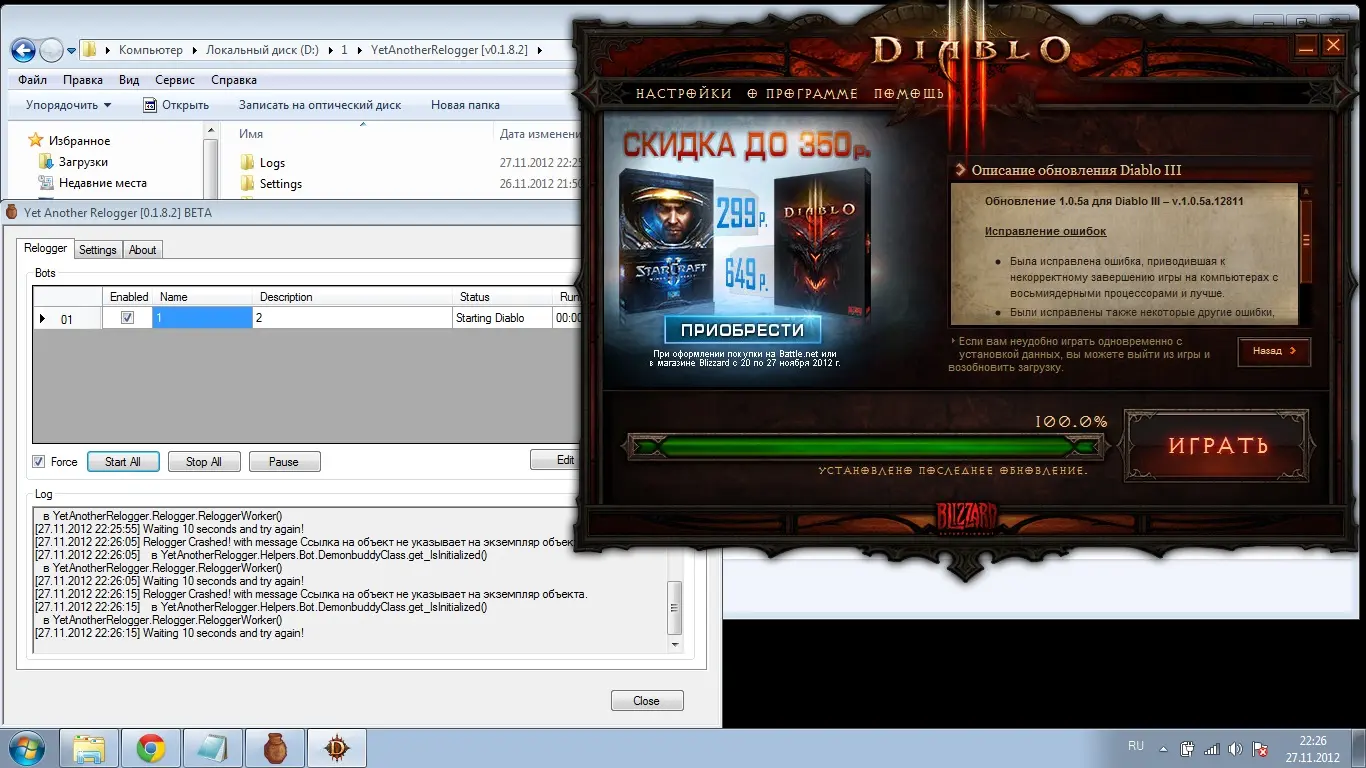This screenshot has height=768, width=1366.
Task: Uncheck the Force checkbox
Action: pyautogui.click(x=39, y=462)
